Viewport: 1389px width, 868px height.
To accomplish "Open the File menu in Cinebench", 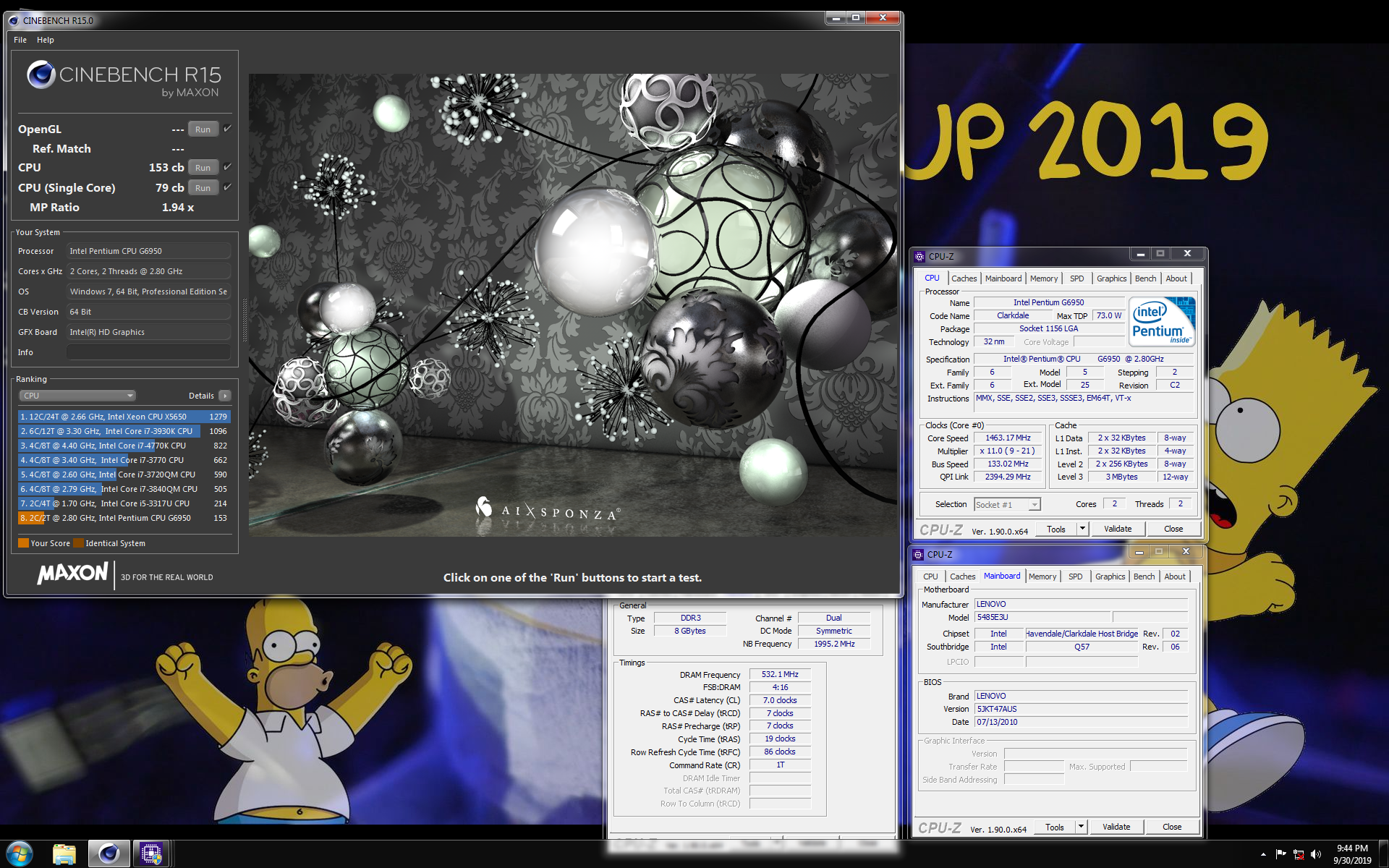I will [20, 40].
